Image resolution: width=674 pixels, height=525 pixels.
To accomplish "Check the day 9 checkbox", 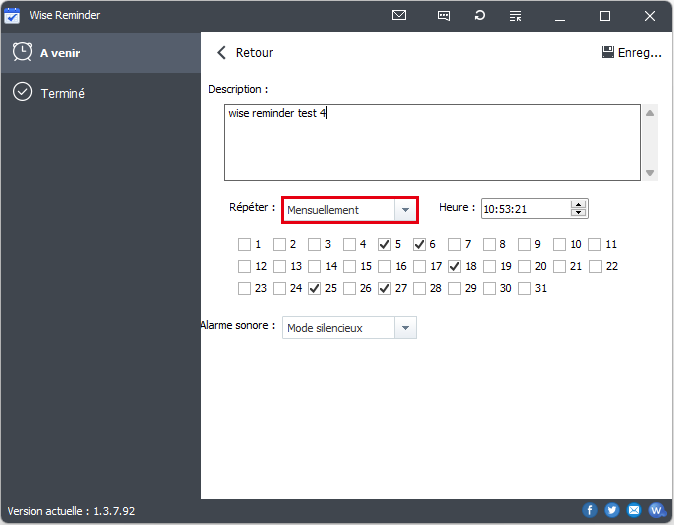I will [x=524, y=245].
